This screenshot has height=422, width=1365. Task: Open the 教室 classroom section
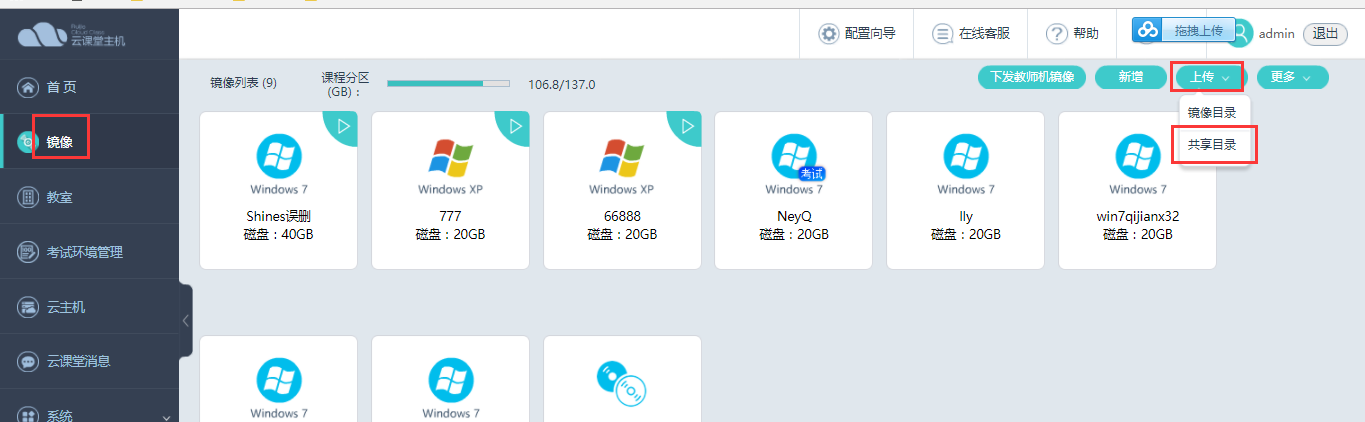click(89, 197)
